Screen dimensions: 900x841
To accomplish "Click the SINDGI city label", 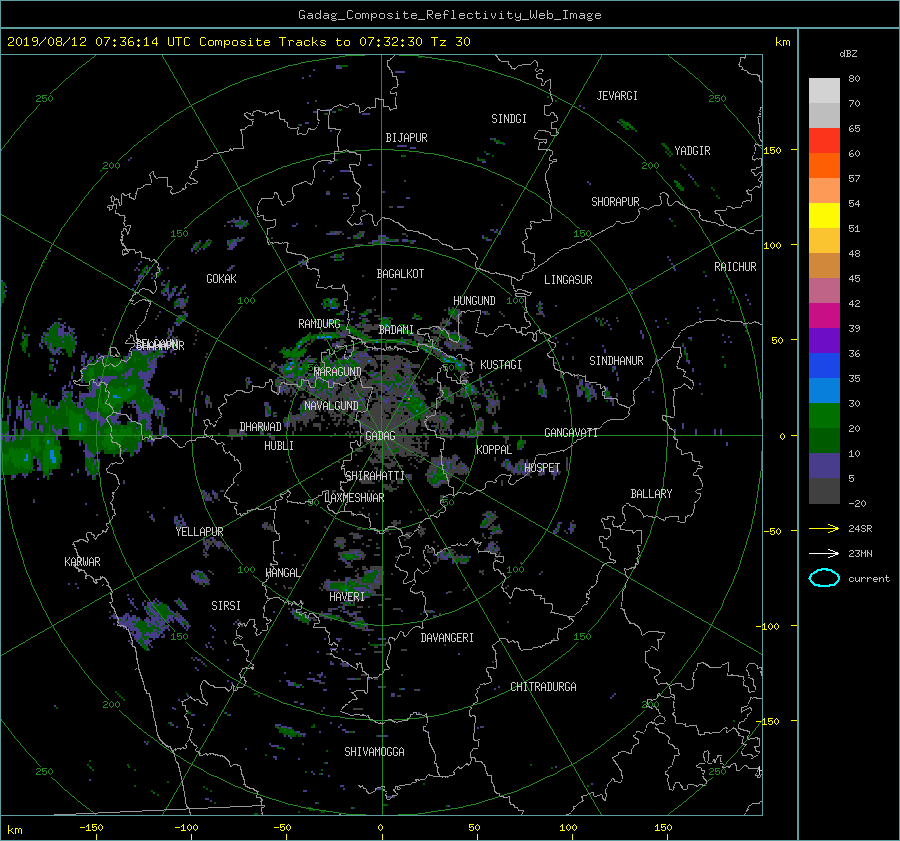I will (509, 119).
